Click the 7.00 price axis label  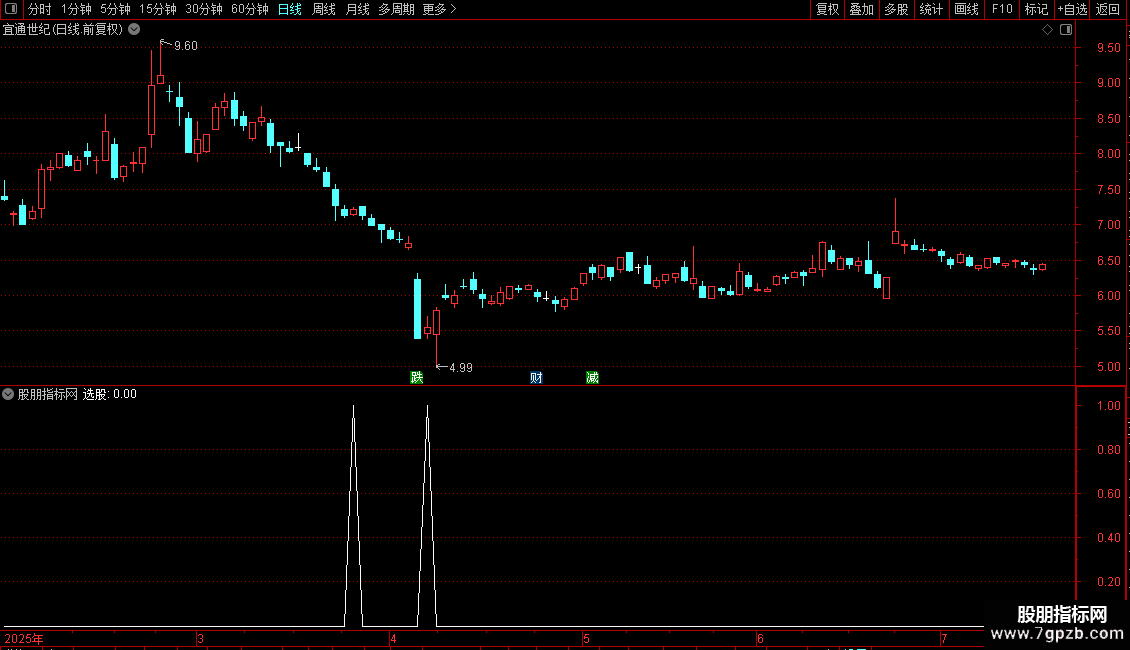click(1108, 225)
